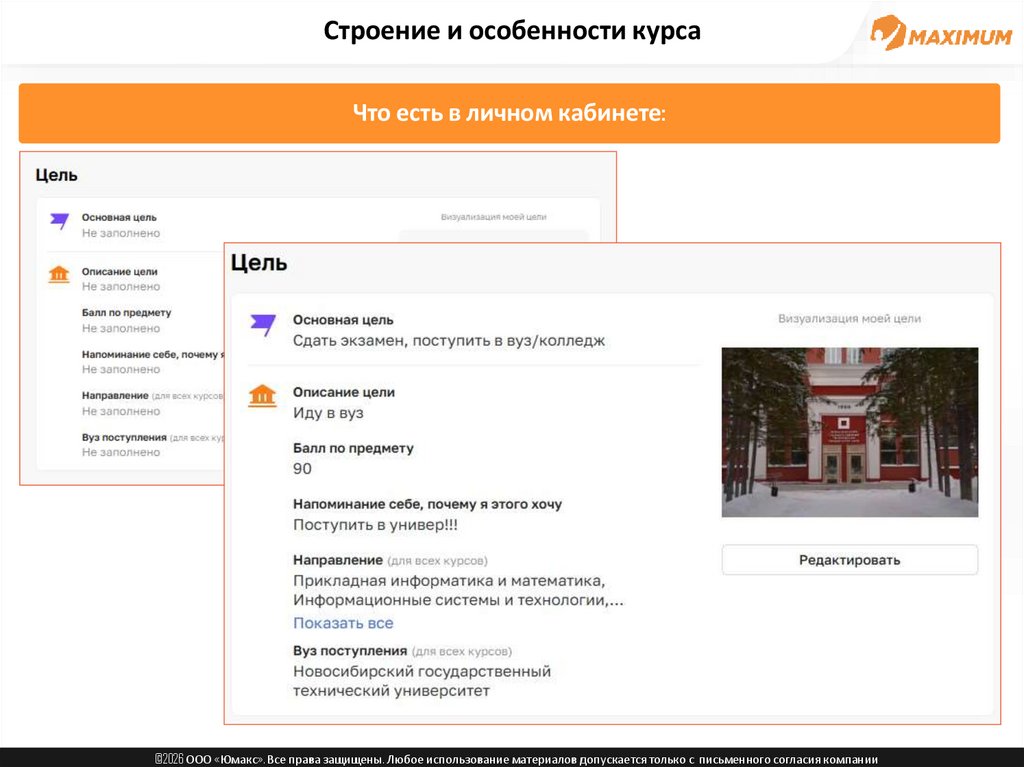Screen dimensions: 1024x767
Task: Click the orange 'Что есть в личном кабинете' banner
Action: tap(509, 113)
